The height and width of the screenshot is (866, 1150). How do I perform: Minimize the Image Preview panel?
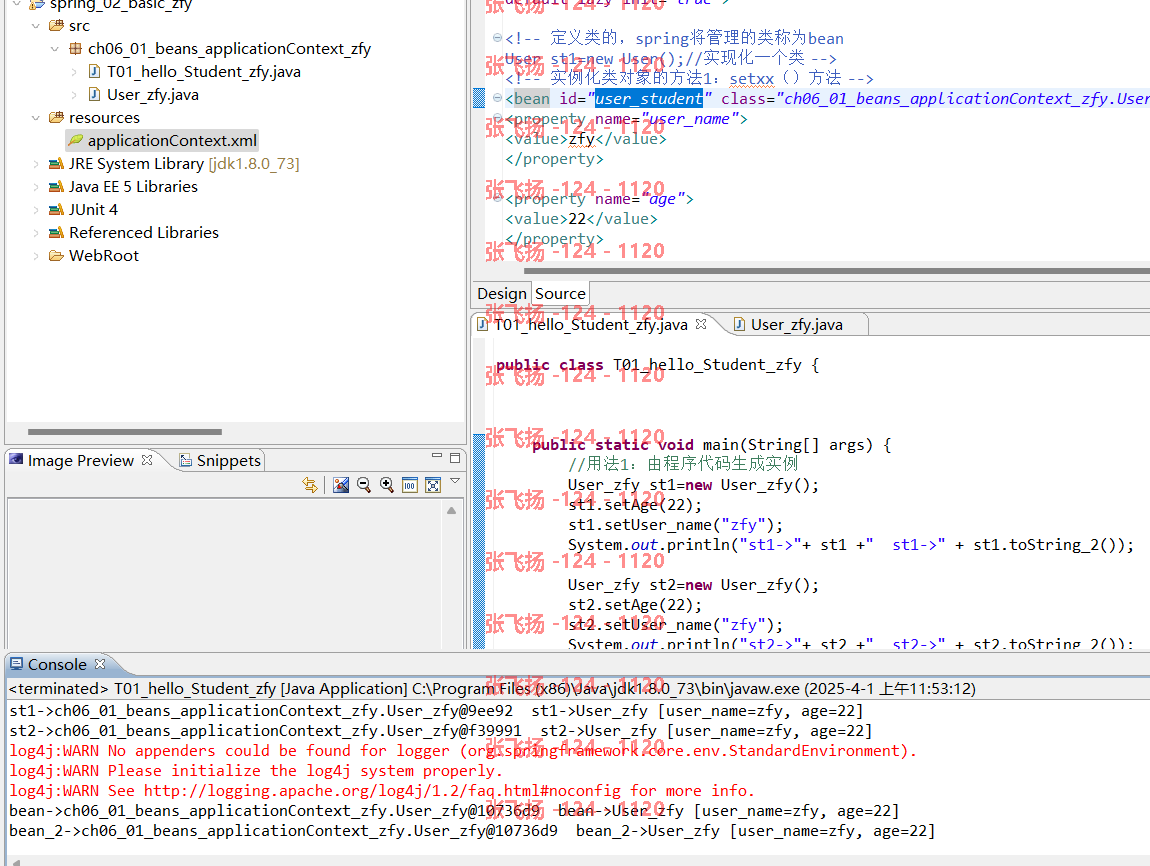click(436, 456)
